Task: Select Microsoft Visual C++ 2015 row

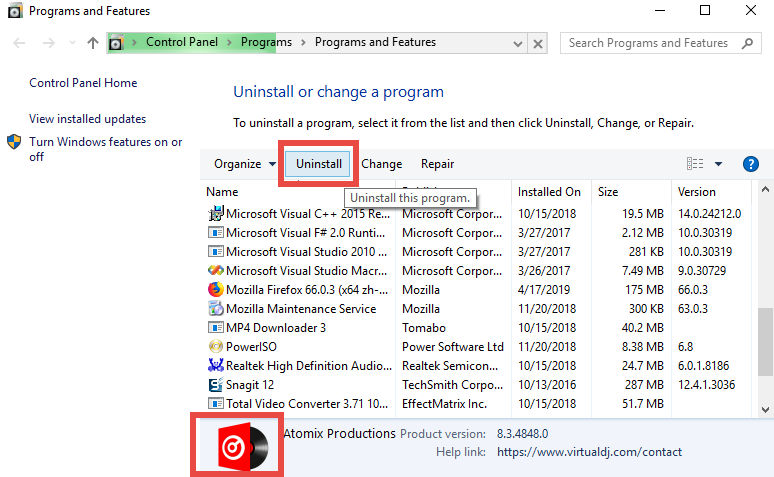Action: pyautogui.click(x=477, y=214)
